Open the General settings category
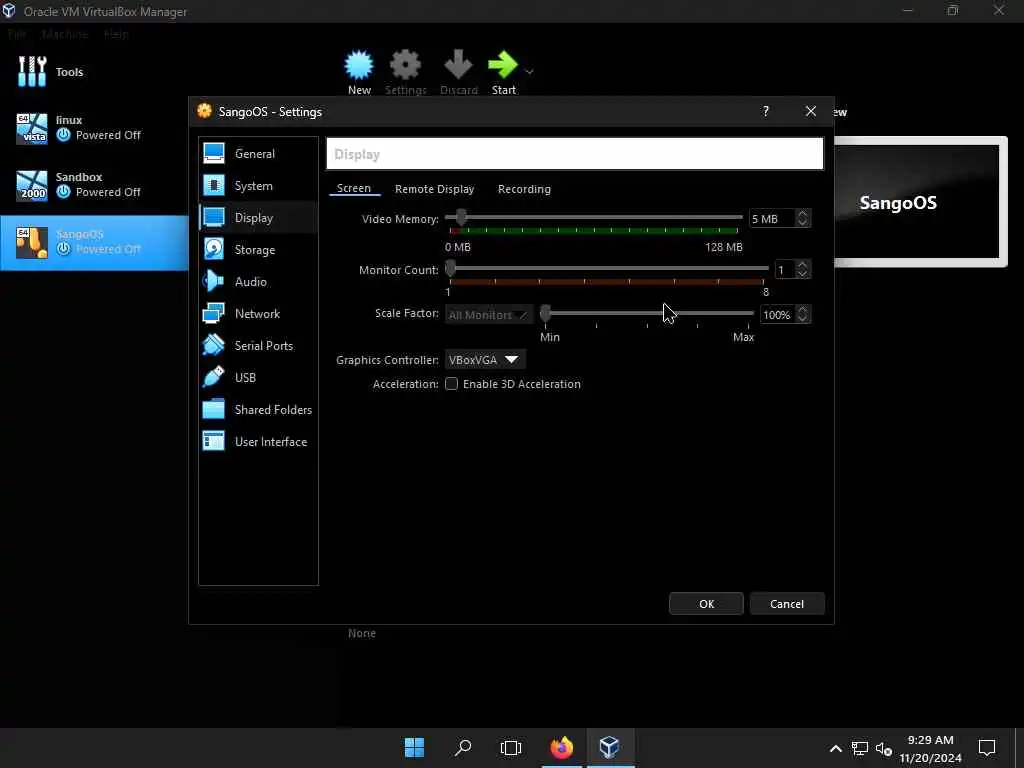 point(258,153)
